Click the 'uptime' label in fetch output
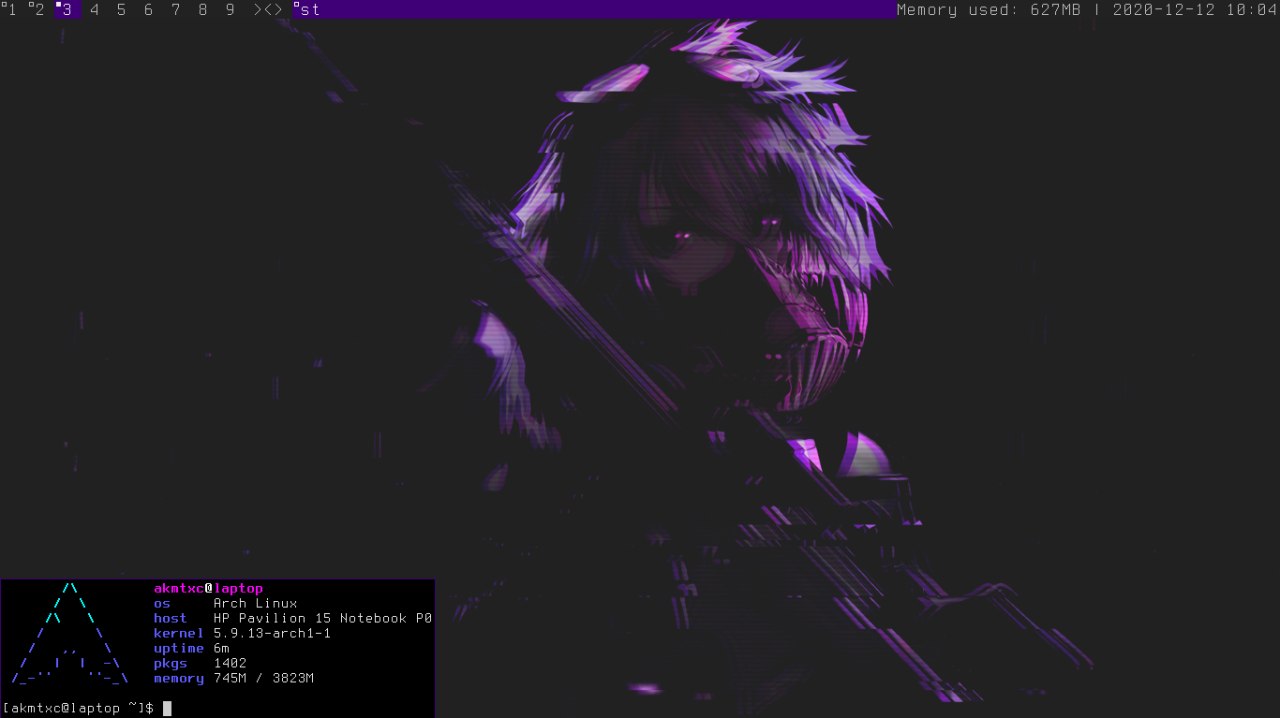The width and height of the screenshot is (1280, 718). pyautogui.click(x=179, y=649)
